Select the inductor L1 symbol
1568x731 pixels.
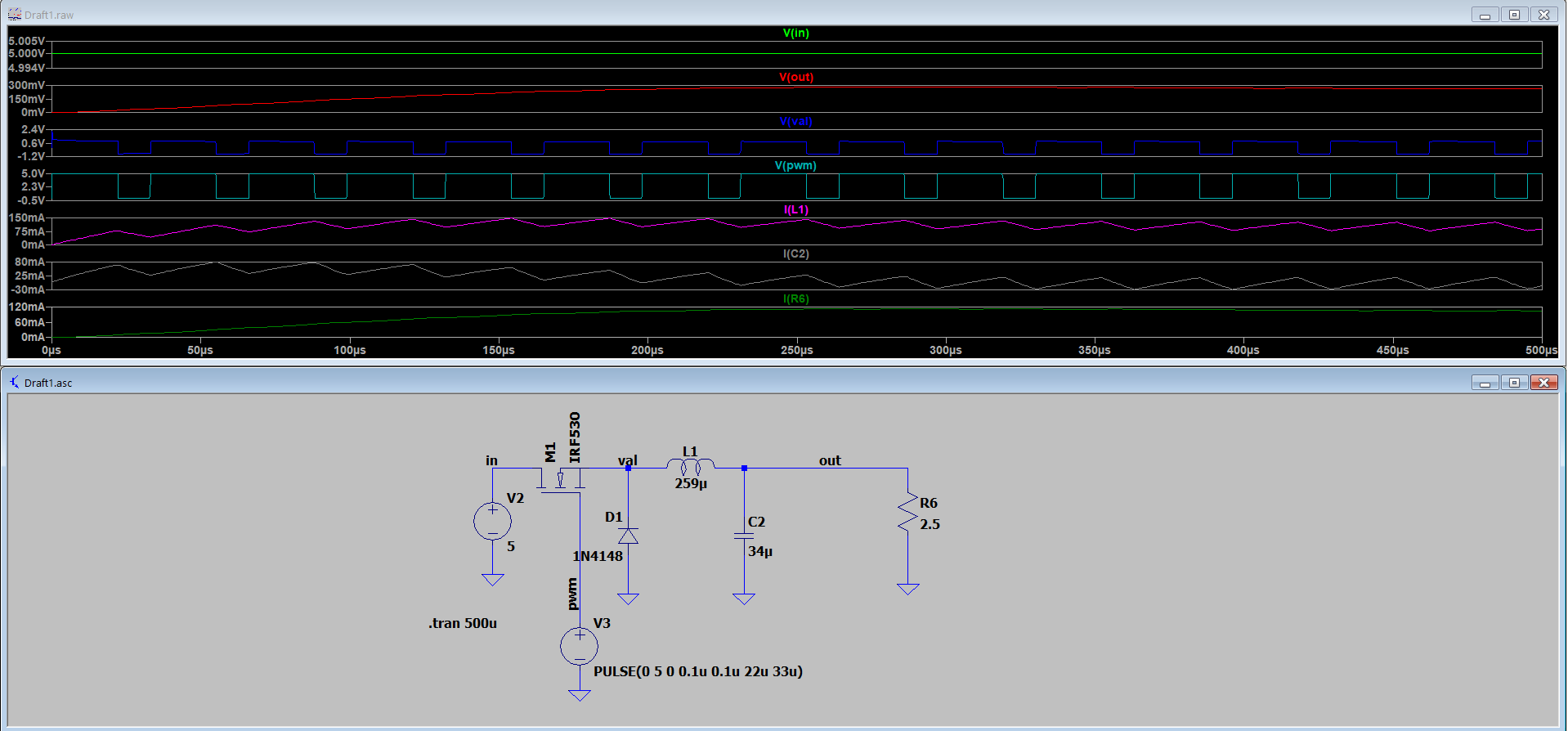tap(691, 467)
